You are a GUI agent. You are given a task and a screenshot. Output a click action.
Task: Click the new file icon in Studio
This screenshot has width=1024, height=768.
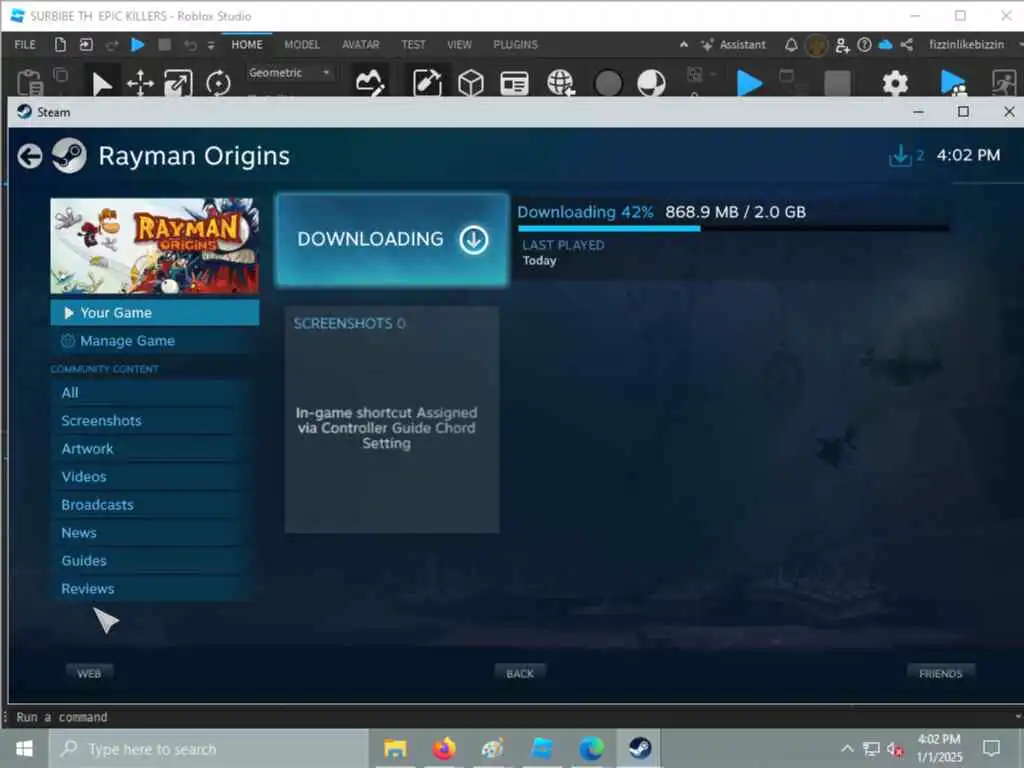click(60, 44)
